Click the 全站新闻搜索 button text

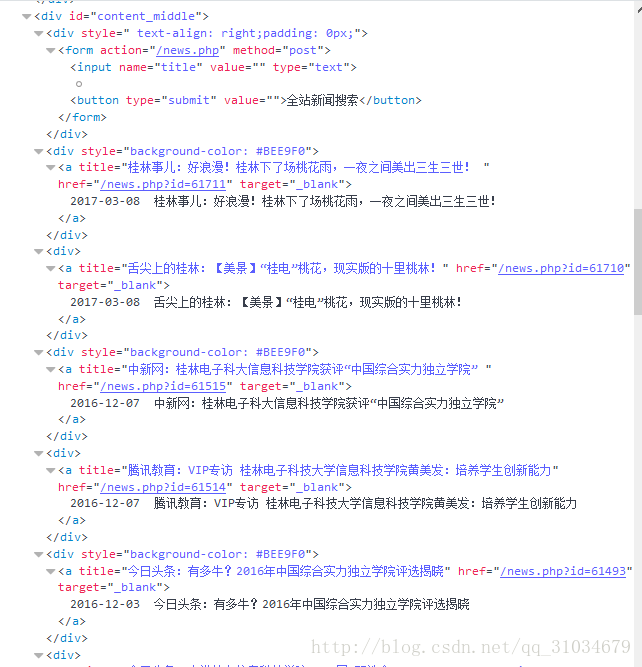pos(322,100)
